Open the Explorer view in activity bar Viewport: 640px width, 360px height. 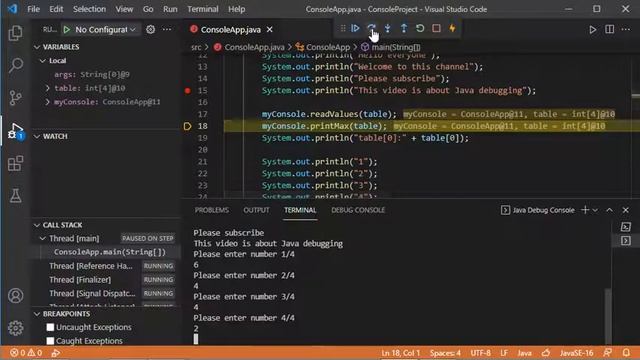[x=16, y=33]
